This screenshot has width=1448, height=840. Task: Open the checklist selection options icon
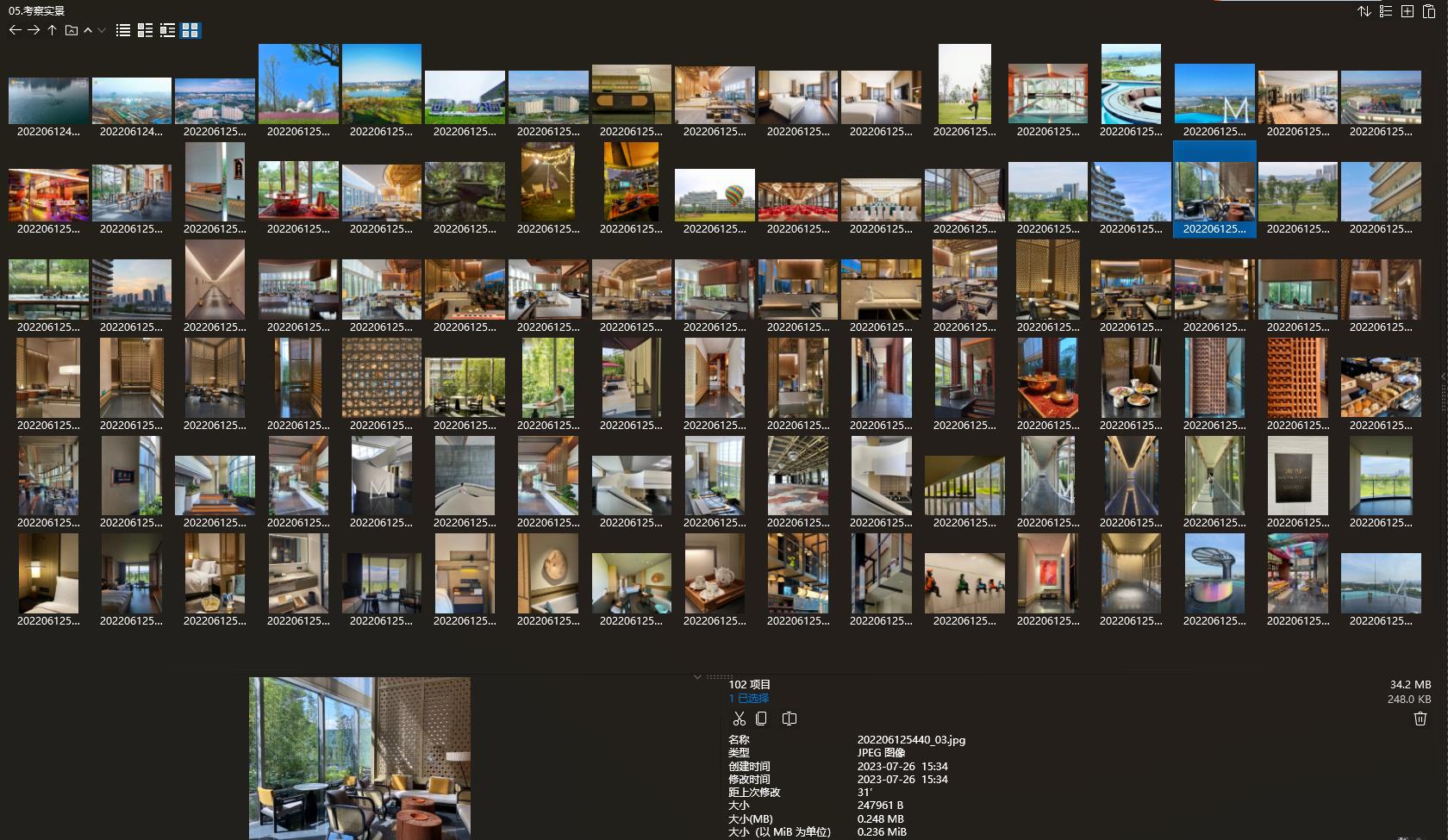coord(1386,11)
